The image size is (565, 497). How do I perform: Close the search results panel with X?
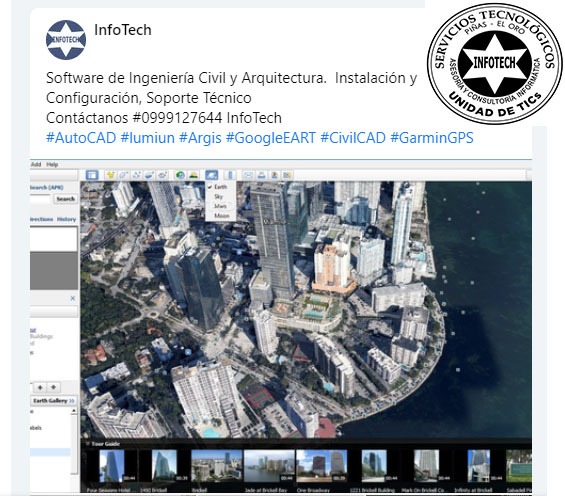coord(73,298)
